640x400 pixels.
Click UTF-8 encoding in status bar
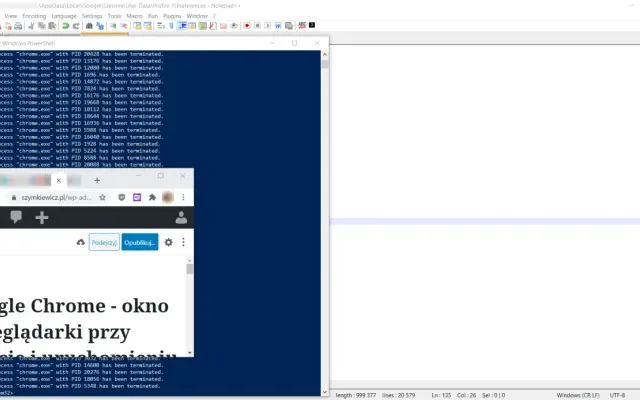point(617,395)
